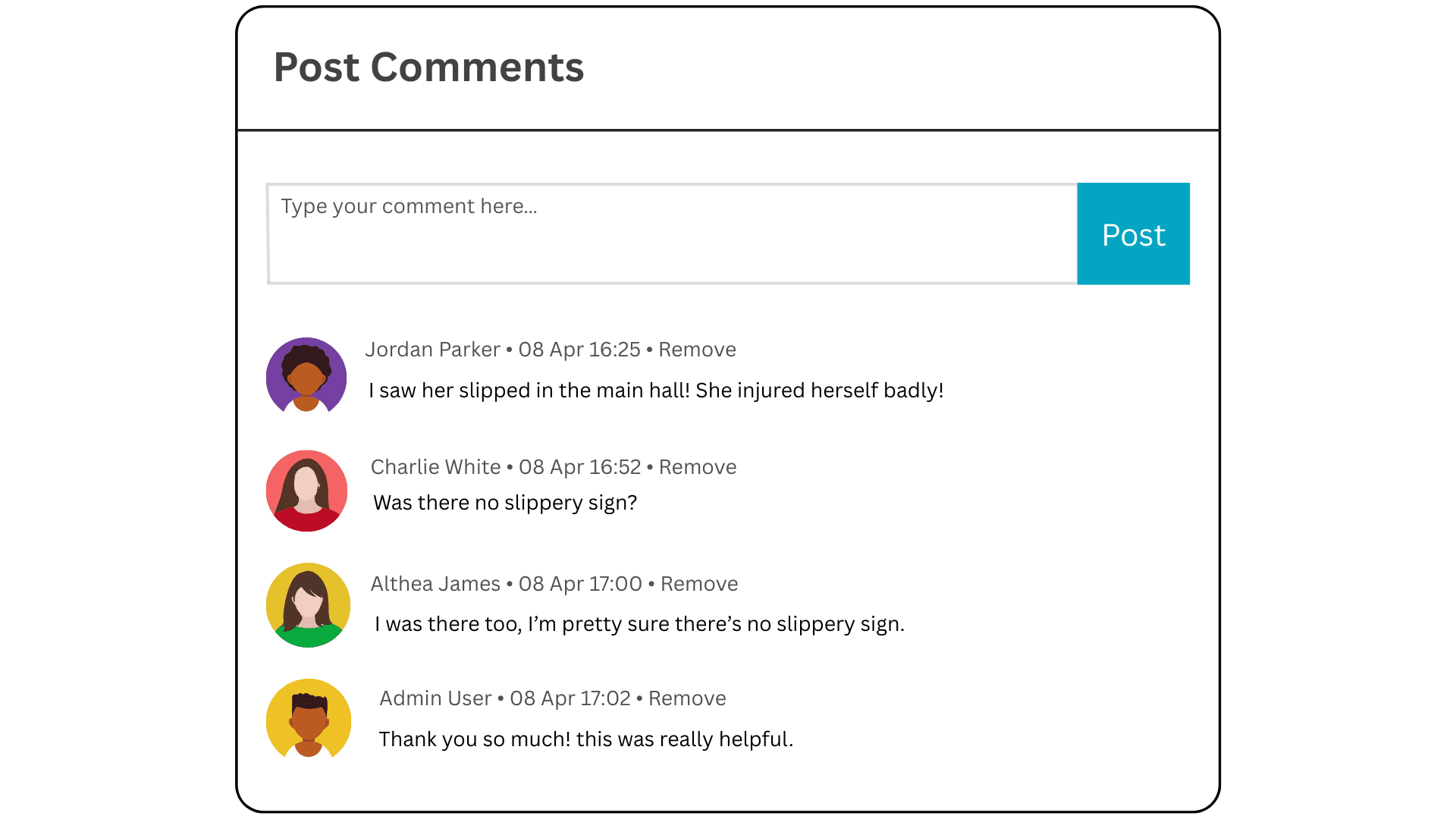Remove Althea James's comment
Viewport: 1456px width, 819px height.
tap(699, 584)
